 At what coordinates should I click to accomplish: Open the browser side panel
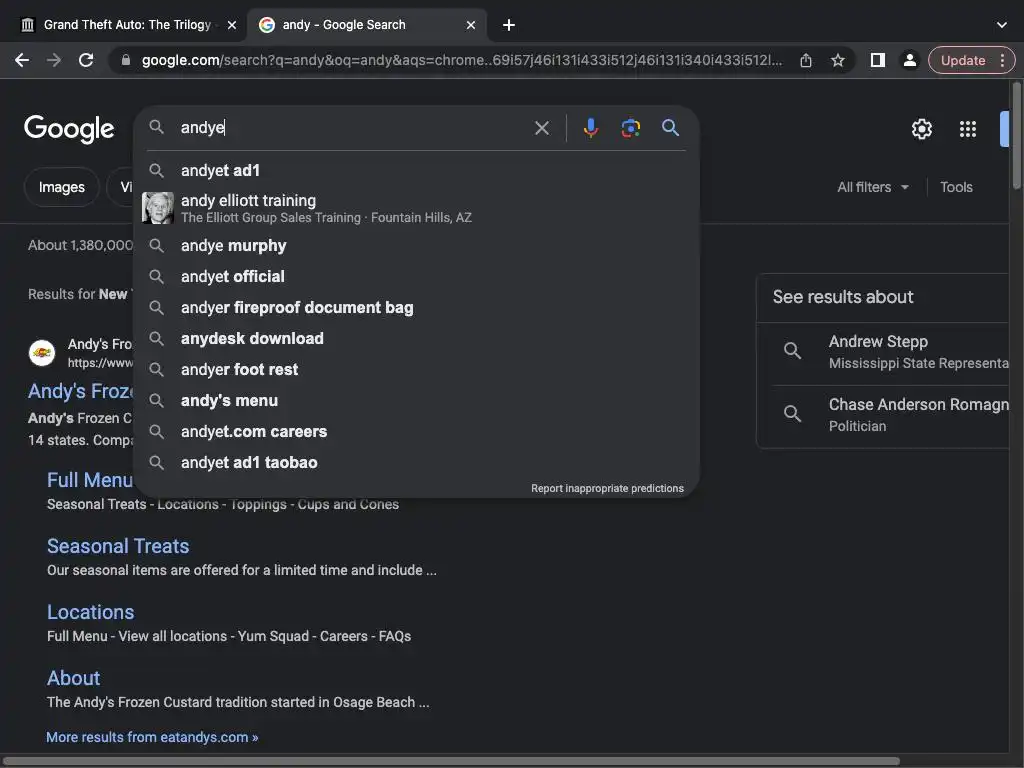[x=878, y=60]
